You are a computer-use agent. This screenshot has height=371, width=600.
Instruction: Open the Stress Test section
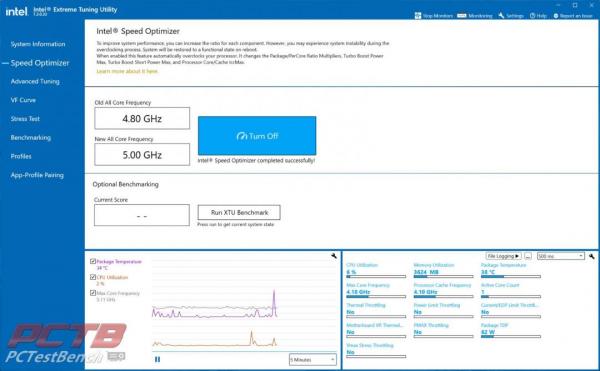[x=25, y=119]
